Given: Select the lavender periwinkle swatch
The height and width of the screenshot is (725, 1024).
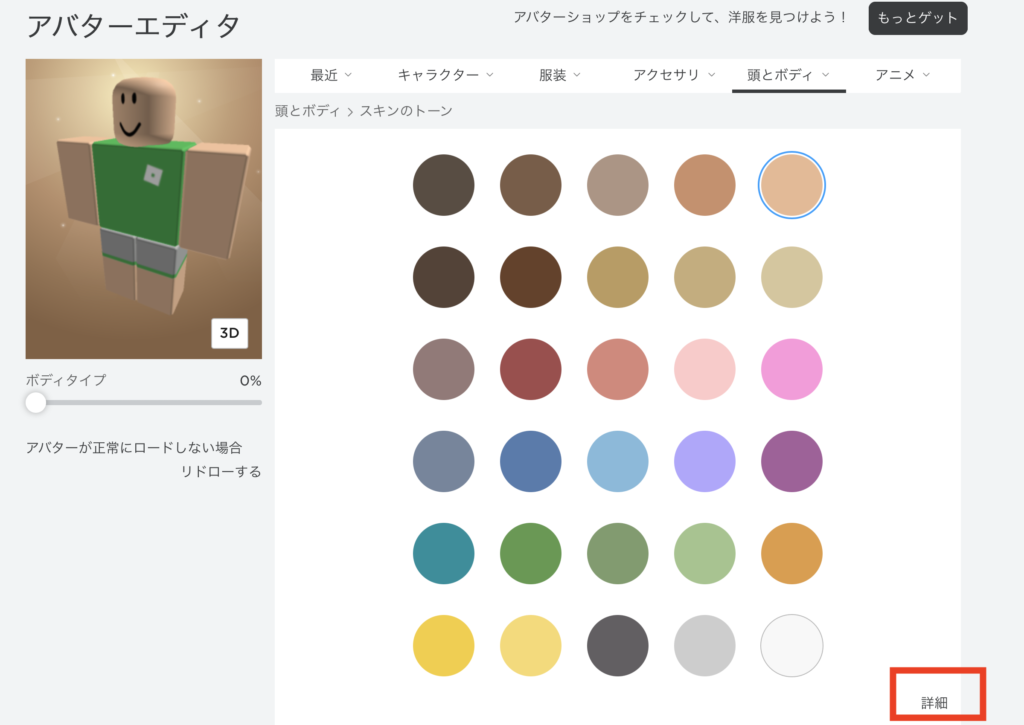Looking at the screenshot, I should pos(705,461).
